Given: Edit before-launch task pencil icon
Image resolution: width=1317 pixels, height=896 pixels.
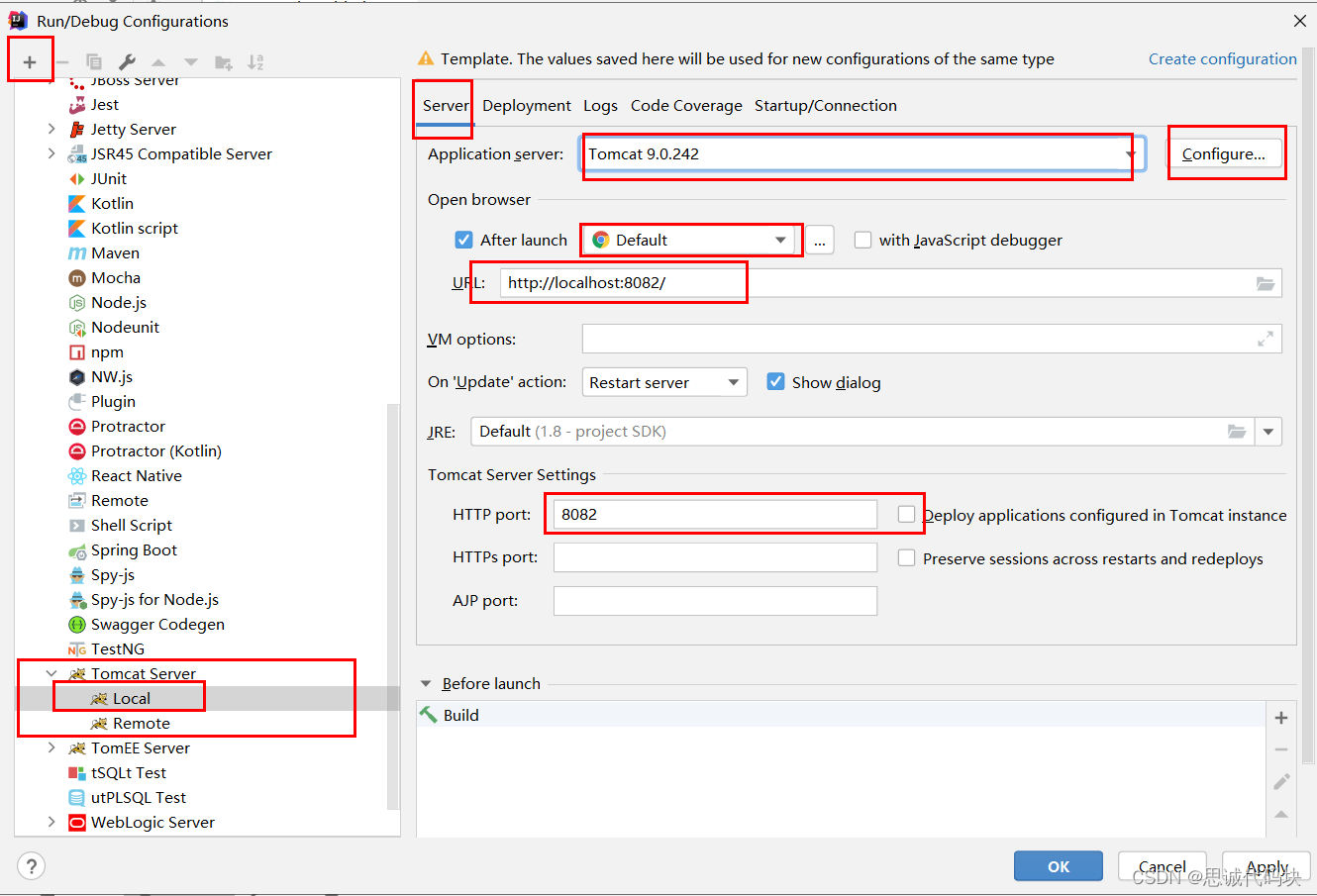Looking at the screenshot, I should click(1281, 781).
